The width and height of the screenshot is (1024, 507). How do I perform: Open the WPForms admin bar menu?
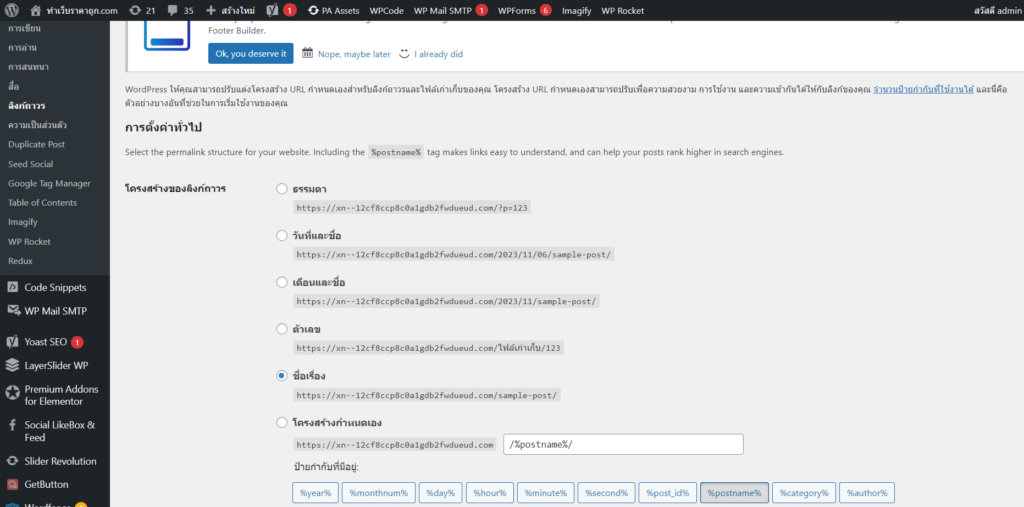524,10
